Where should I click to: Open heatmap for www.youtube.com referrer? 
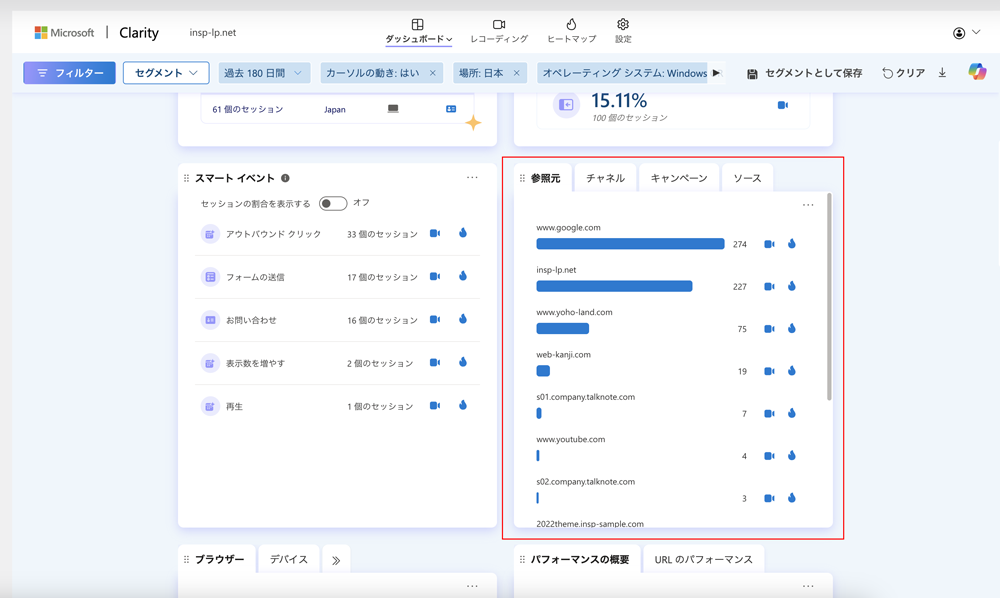point(791,455)
